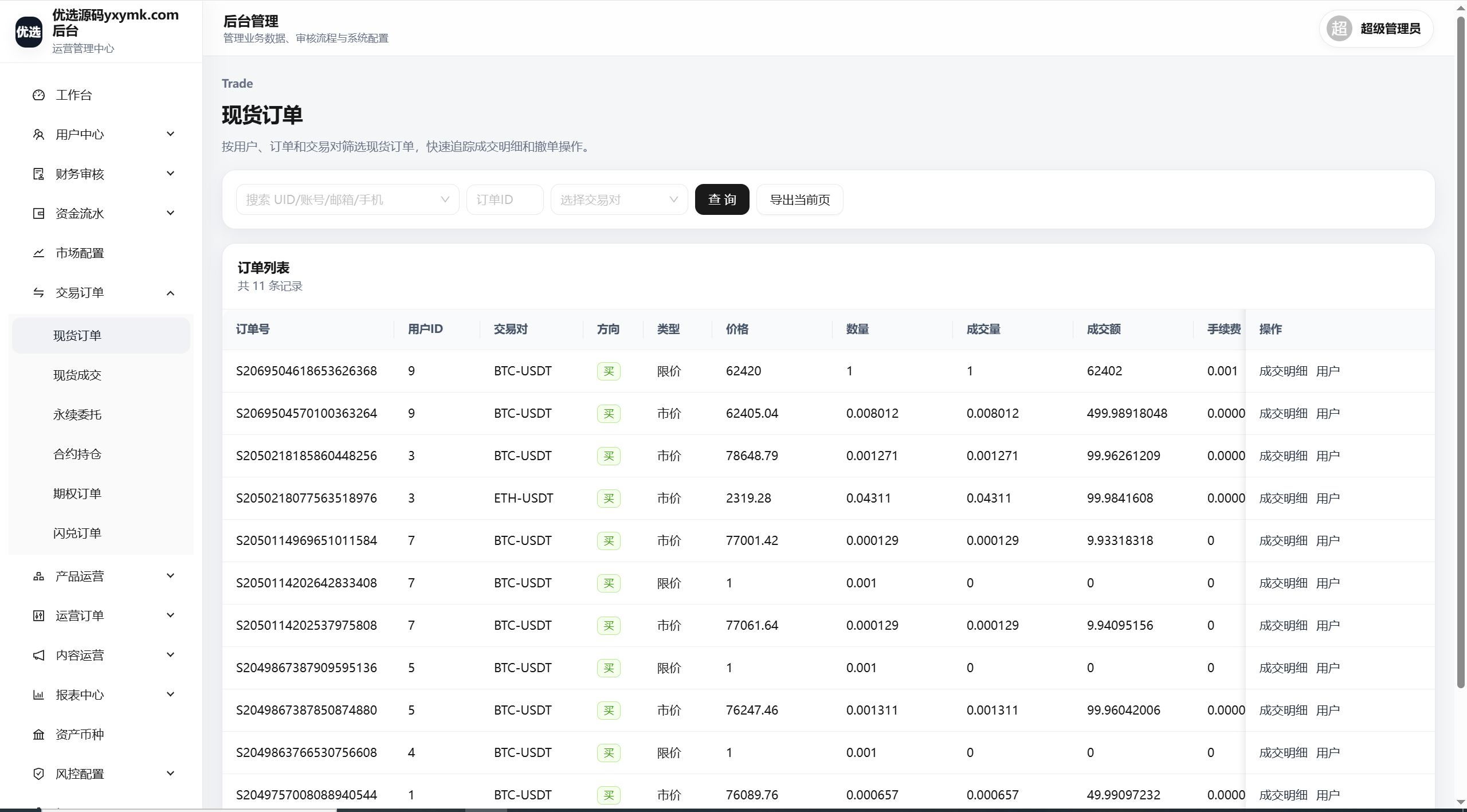The width and height of the screenshot is (1467, 812).
Task: Open the 选择交易对 dropdown
Action: tap(619, 199)
